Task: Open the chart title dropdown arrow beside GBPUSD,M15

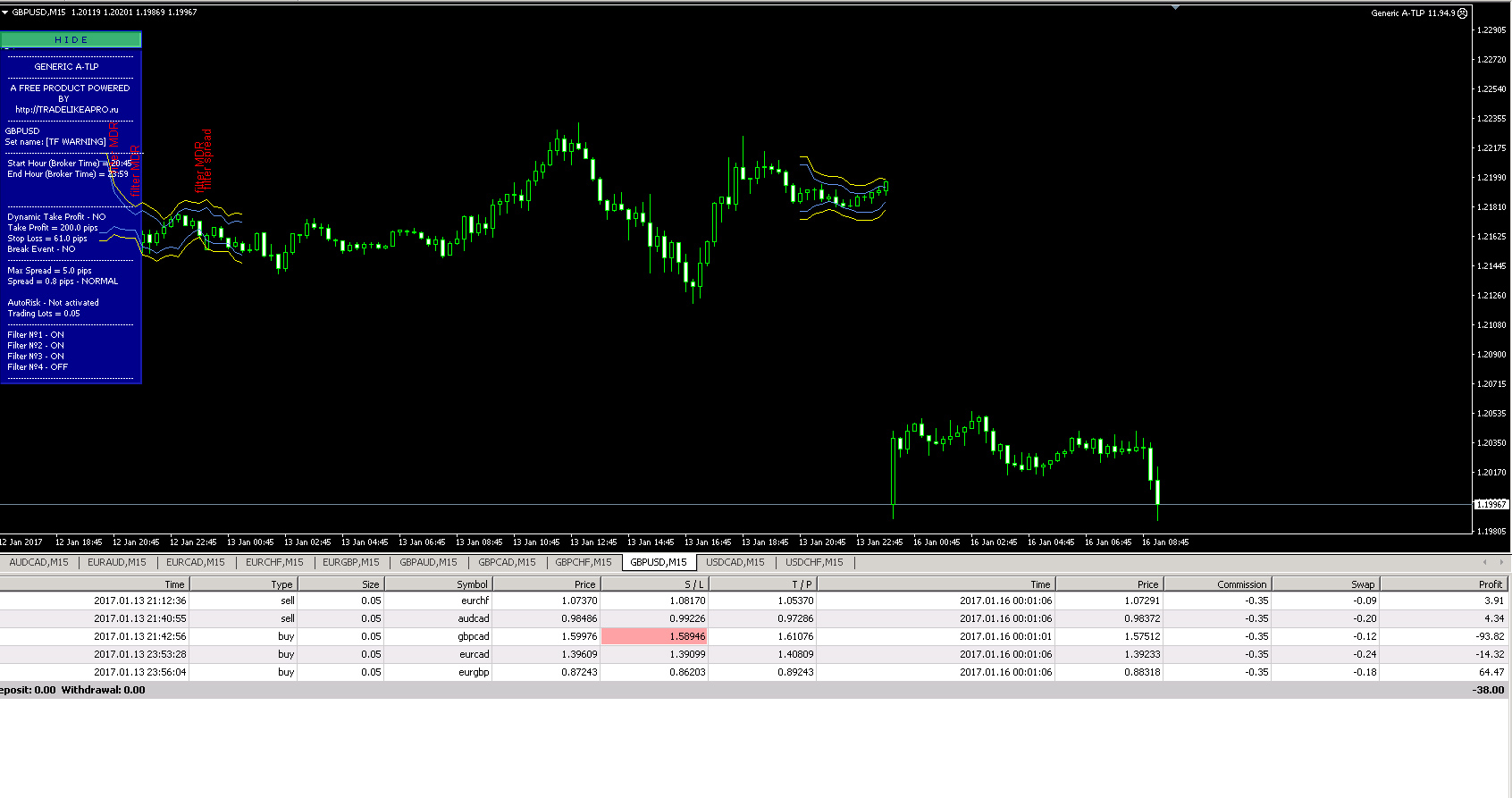Action: pos(5,13)
